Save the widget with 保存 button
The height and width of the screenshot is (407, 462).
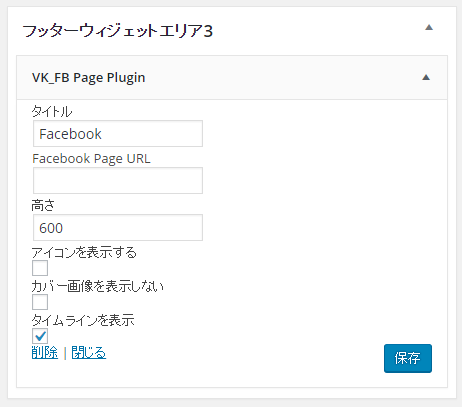(x=408, y=358)
